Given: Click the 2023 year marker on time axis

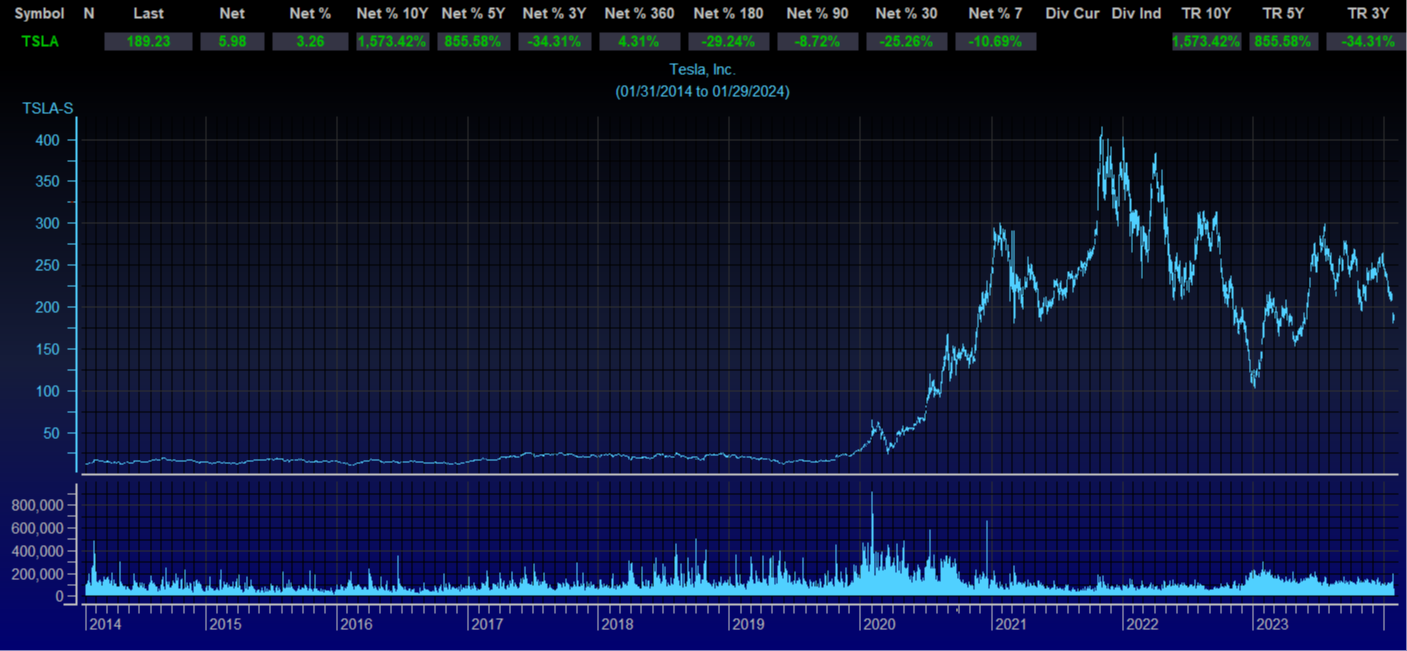Looking at the screenshot, I should point(1272,624).
